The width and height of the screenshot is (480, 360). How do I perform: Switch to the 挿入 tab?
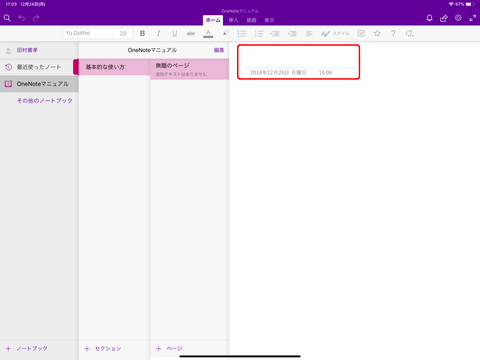233,20
